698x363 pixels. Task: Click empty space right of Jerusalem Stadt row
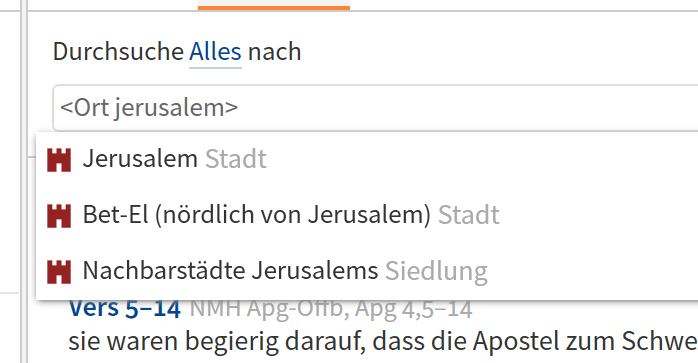[481, 159]
